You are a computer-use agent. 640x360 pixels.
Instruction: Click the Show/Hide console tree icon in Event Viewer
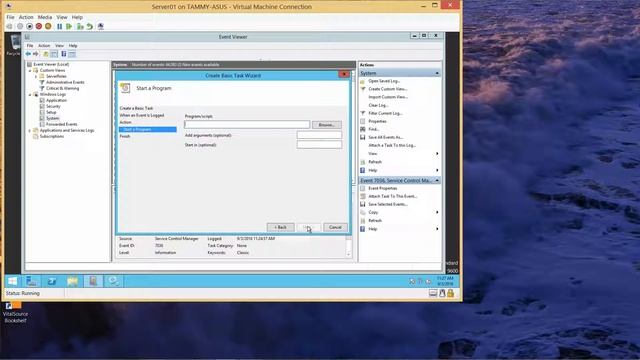click(x=54, y=54)
